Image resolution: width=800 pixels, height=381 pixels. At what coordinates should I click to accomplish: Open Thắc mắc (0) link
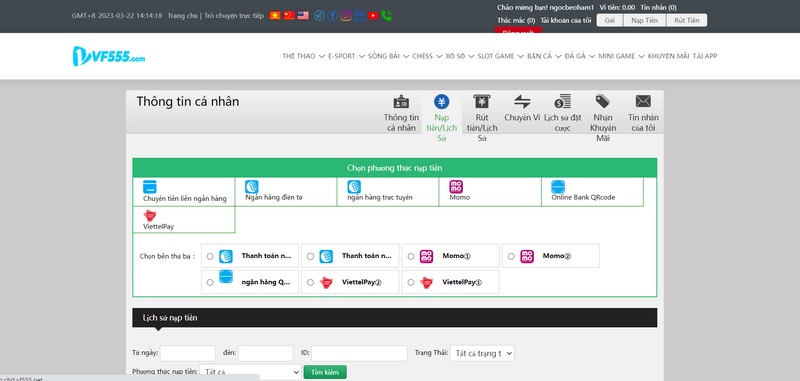pyautogui.click(x=516, y=20)
